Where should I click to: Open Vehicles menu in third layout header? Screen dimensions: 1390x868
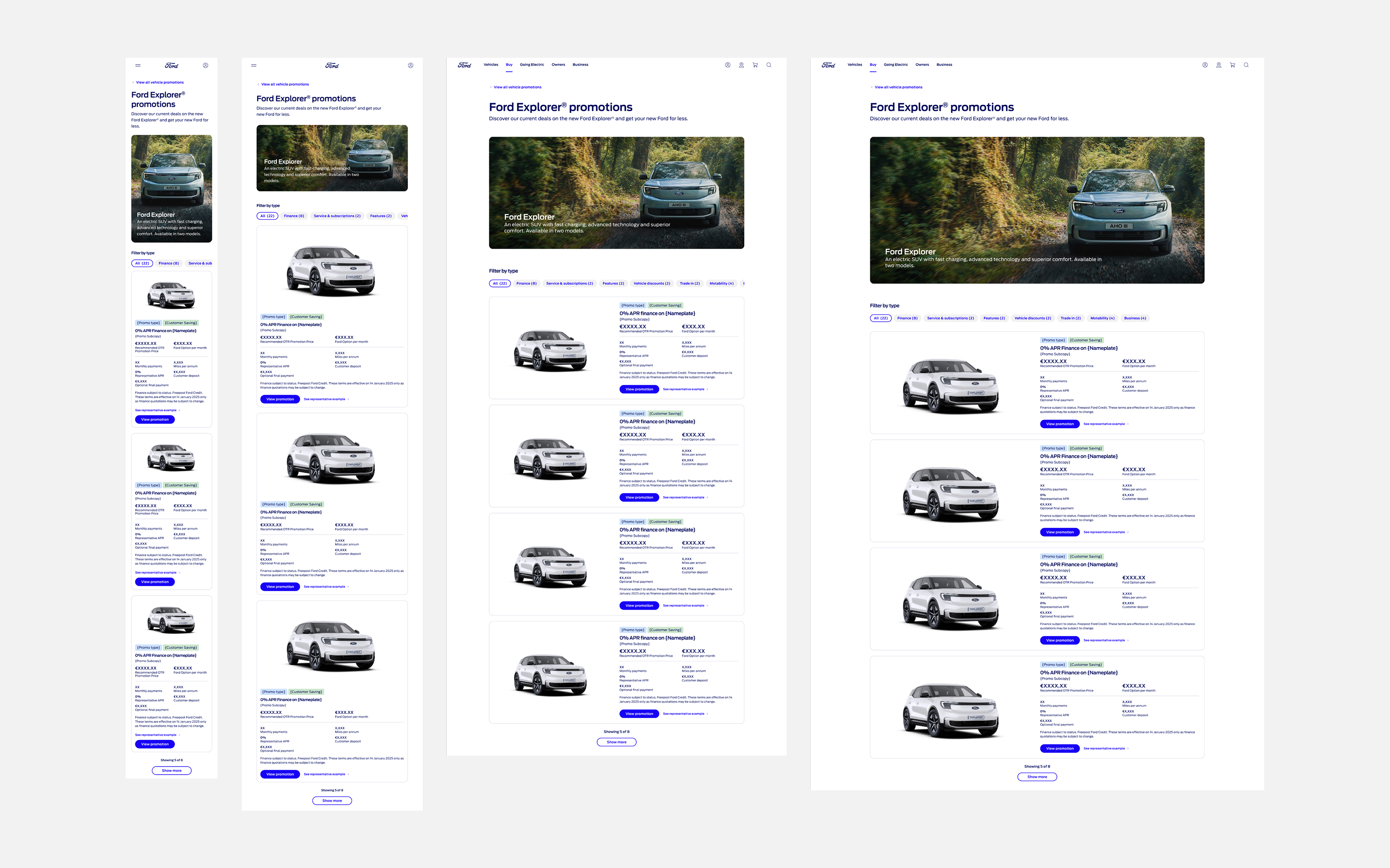pyautogui.click(x=490, y=65)
